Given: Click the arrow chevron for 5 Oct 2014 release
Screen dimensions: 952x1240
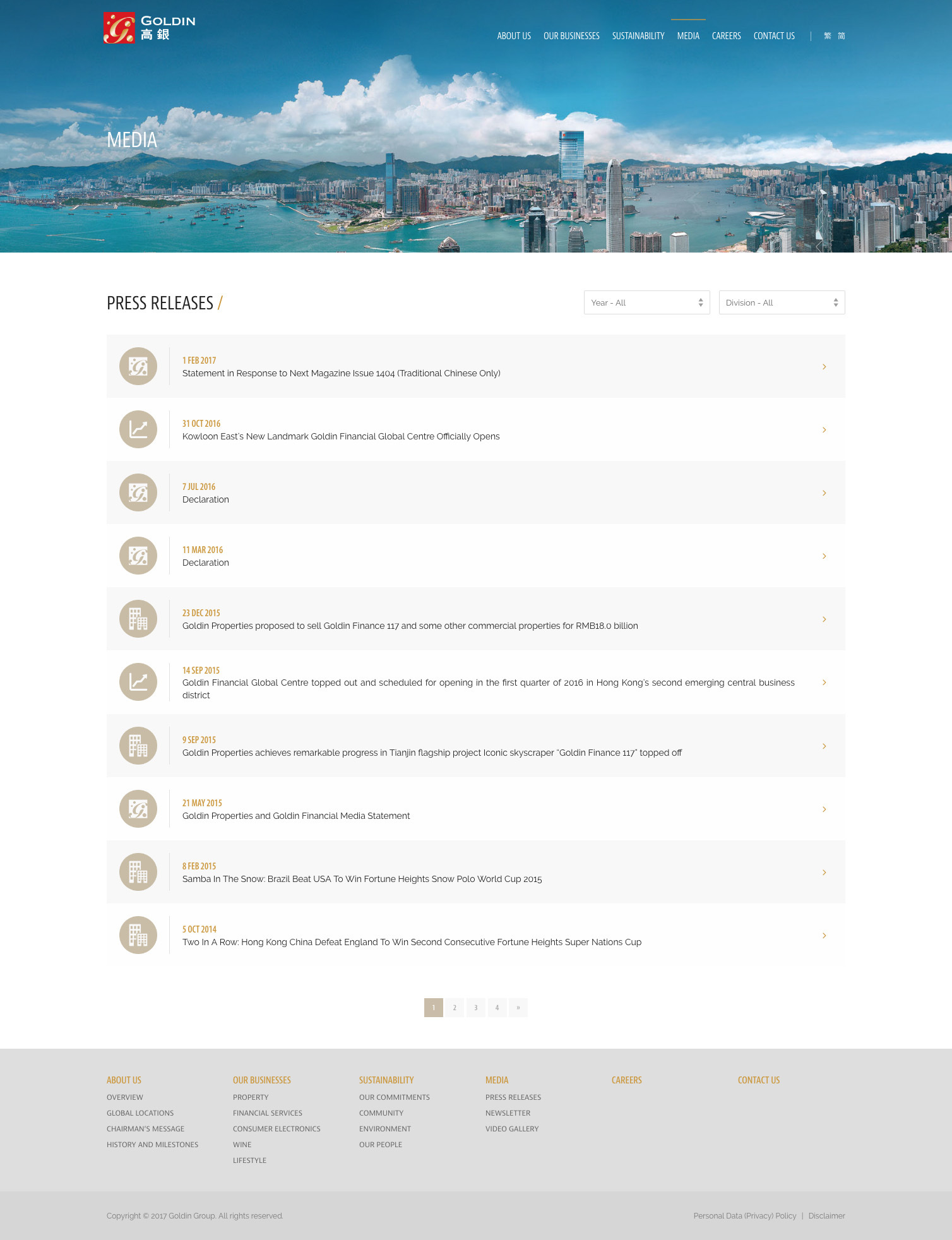Looking at the screenshot, I should 824,936.
